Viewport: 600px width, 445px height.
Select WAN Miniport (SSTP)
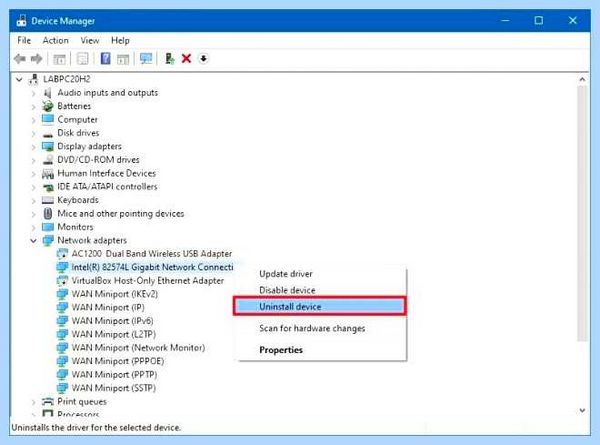(114, 388)
